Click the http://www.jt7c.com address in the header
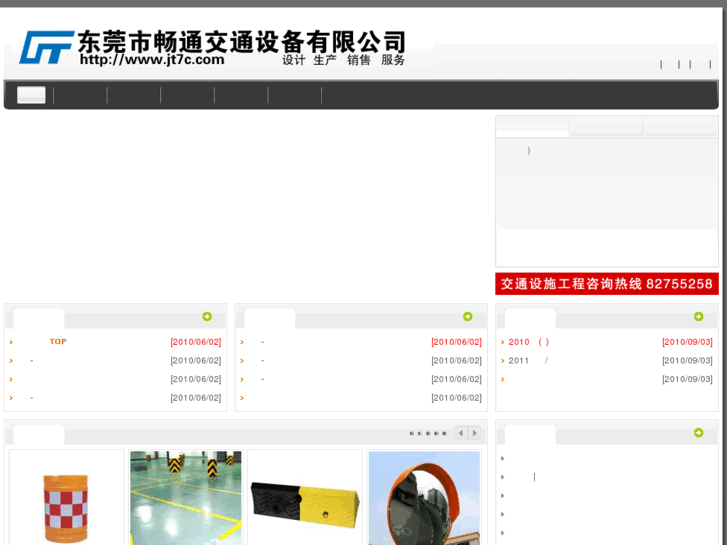The height and width of the screenshot is (545, 727). [152, 59]
